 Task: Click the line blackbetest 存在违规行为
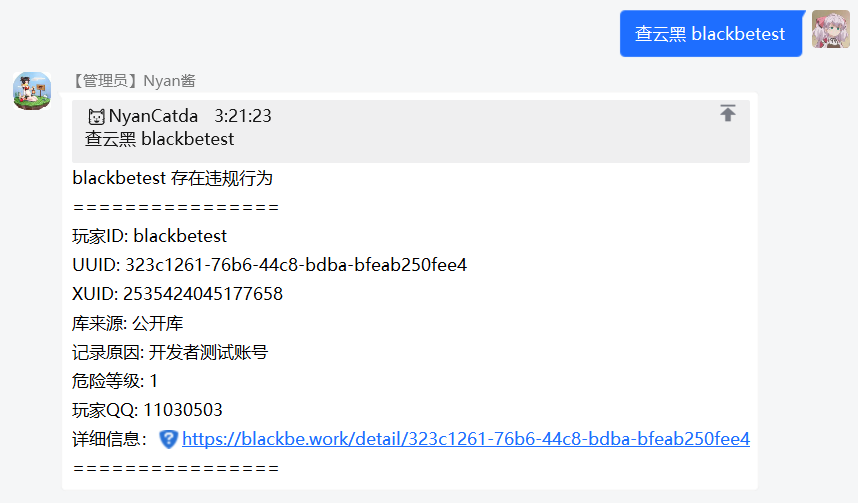(x=172, y=179)
